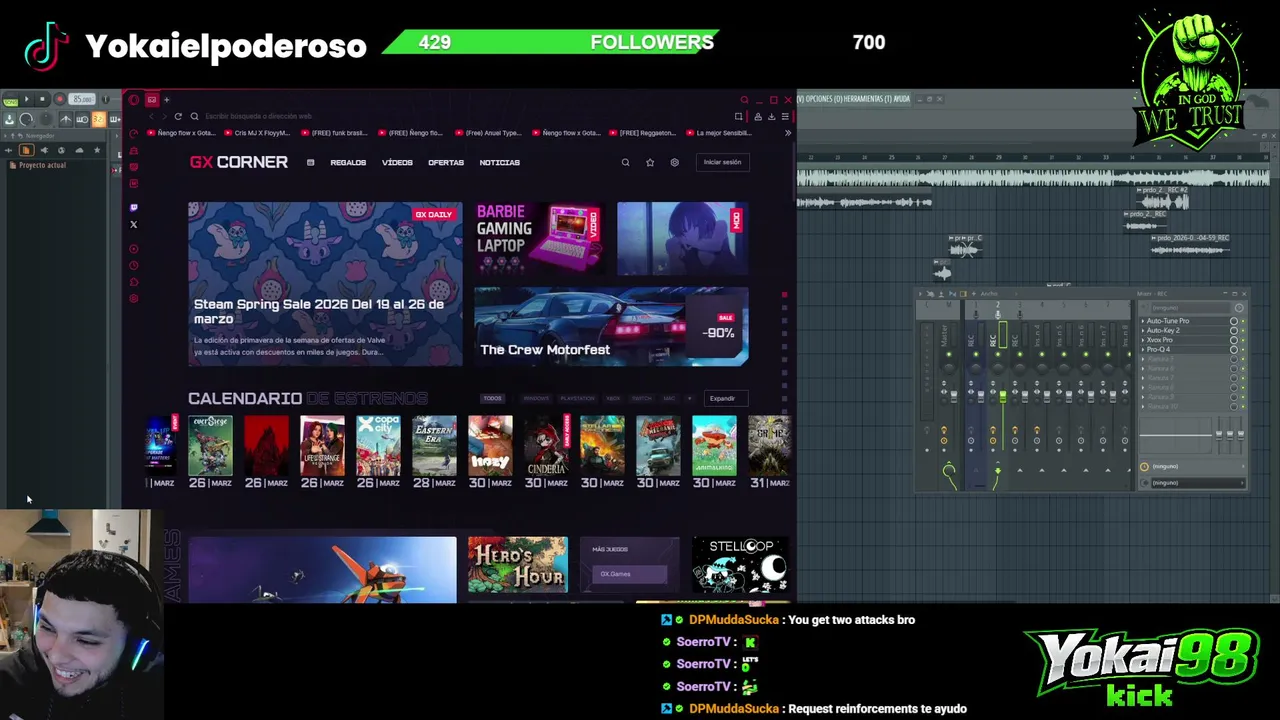Toggle FL Studio countdown before recording icon

[x=98, y=119]
